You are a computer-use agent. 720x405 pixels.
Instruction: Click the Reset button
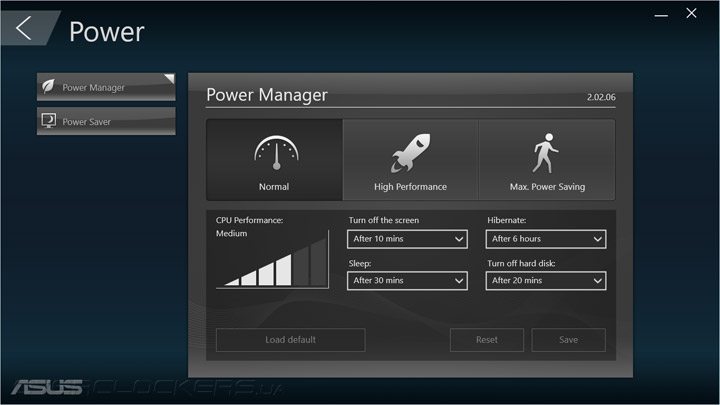pos(487,340)
